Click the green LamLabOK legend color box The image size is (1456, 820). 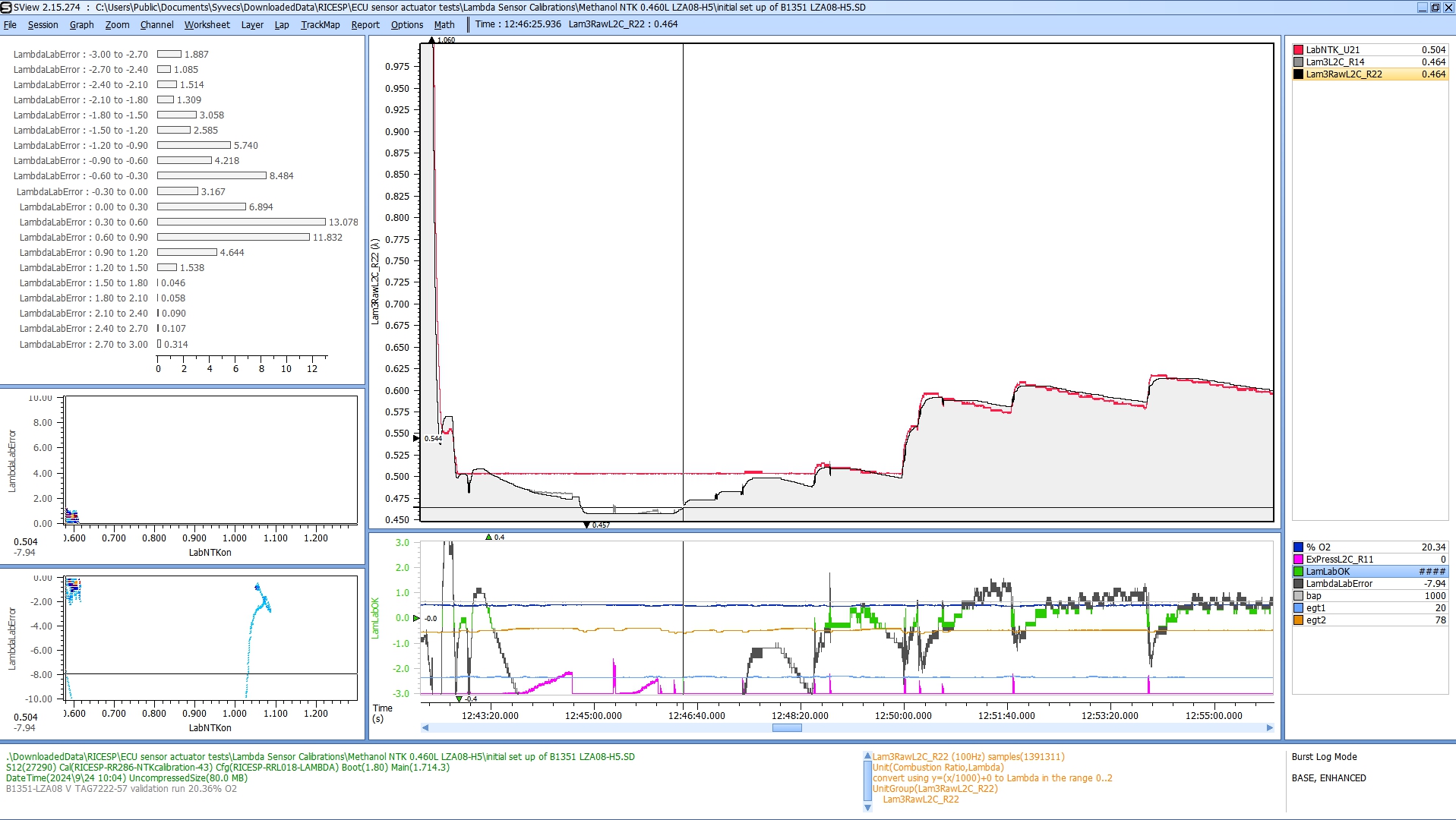[x=1298, y=572]
